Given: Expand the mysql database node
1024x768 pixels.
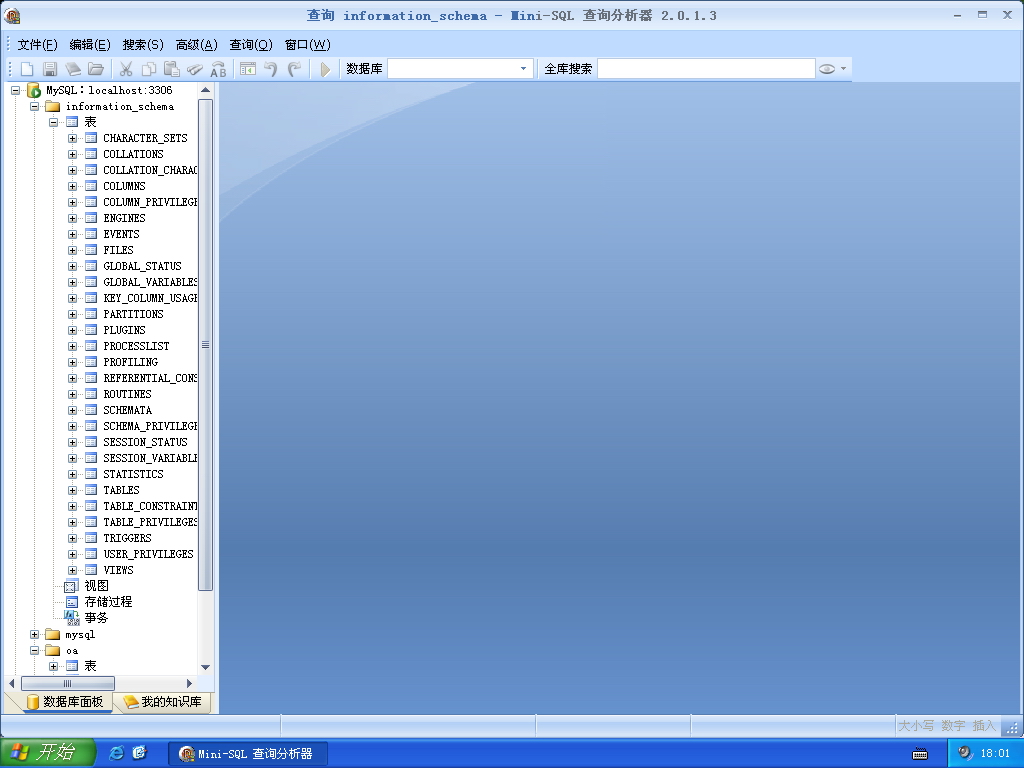Looking at the screenshot, I should (x=35, y=634).
